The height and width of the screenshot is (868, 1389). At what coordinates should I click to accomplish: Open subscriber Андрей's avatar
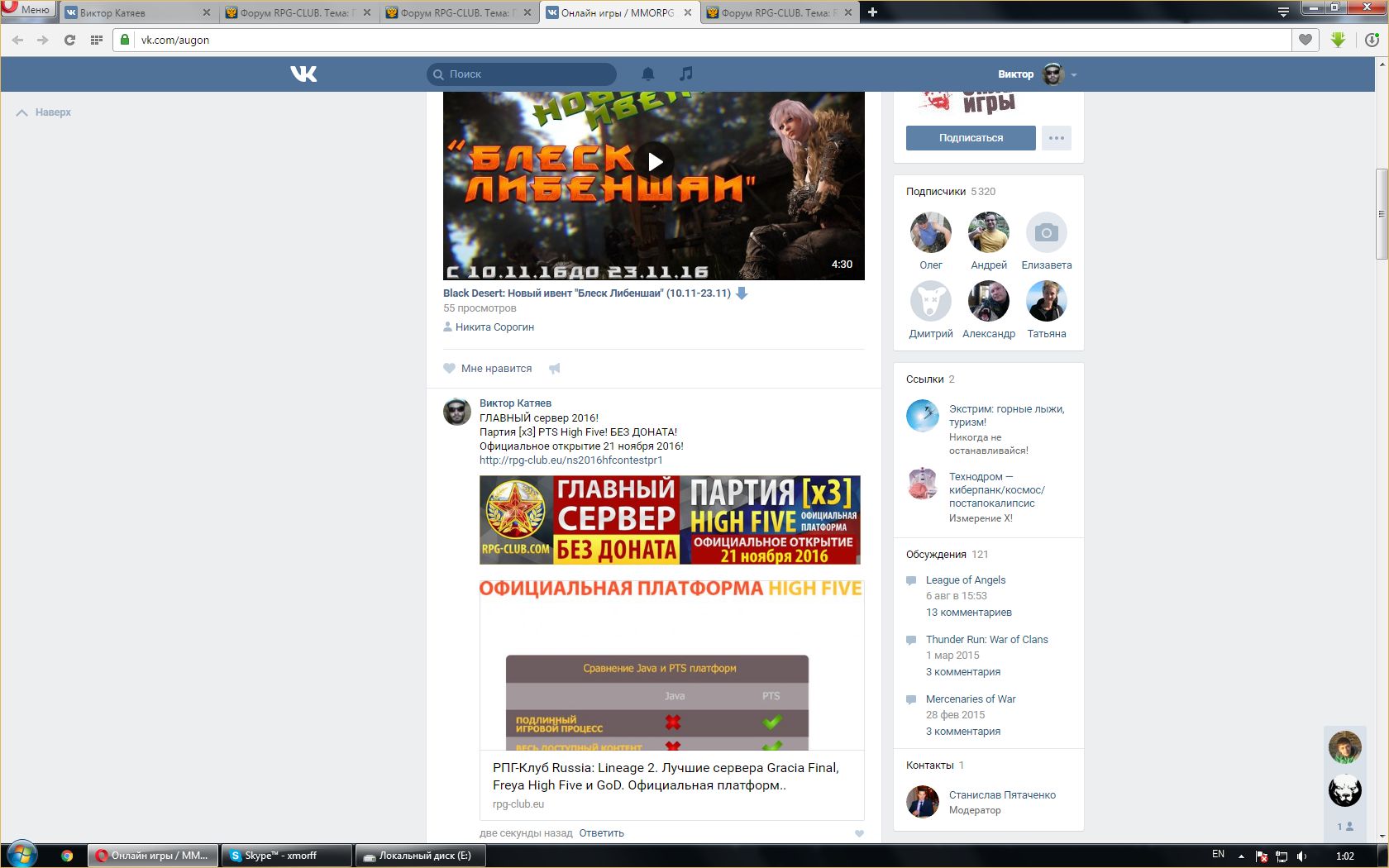989,232
